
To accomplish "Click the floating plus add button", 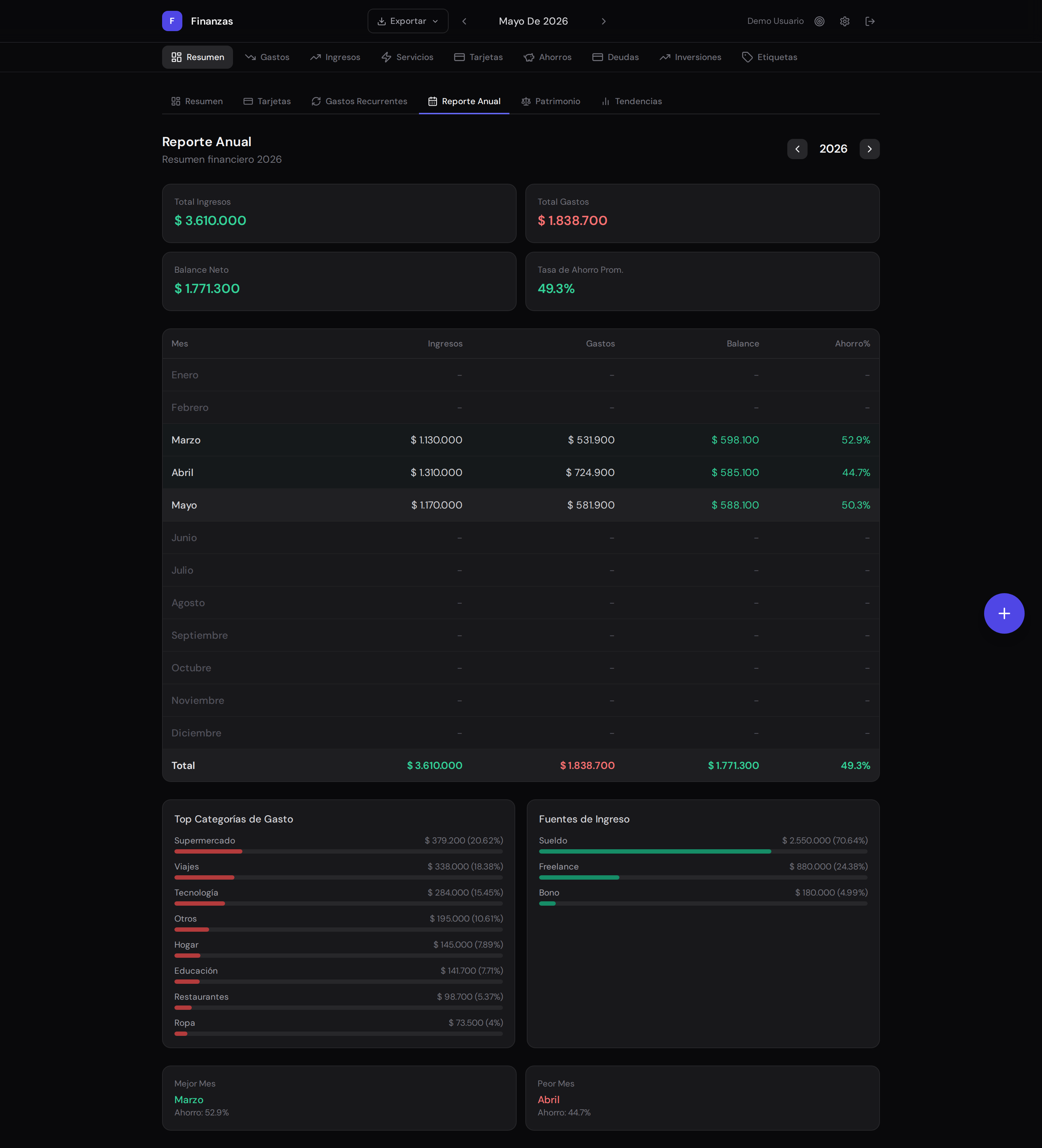I will 1004,613.
